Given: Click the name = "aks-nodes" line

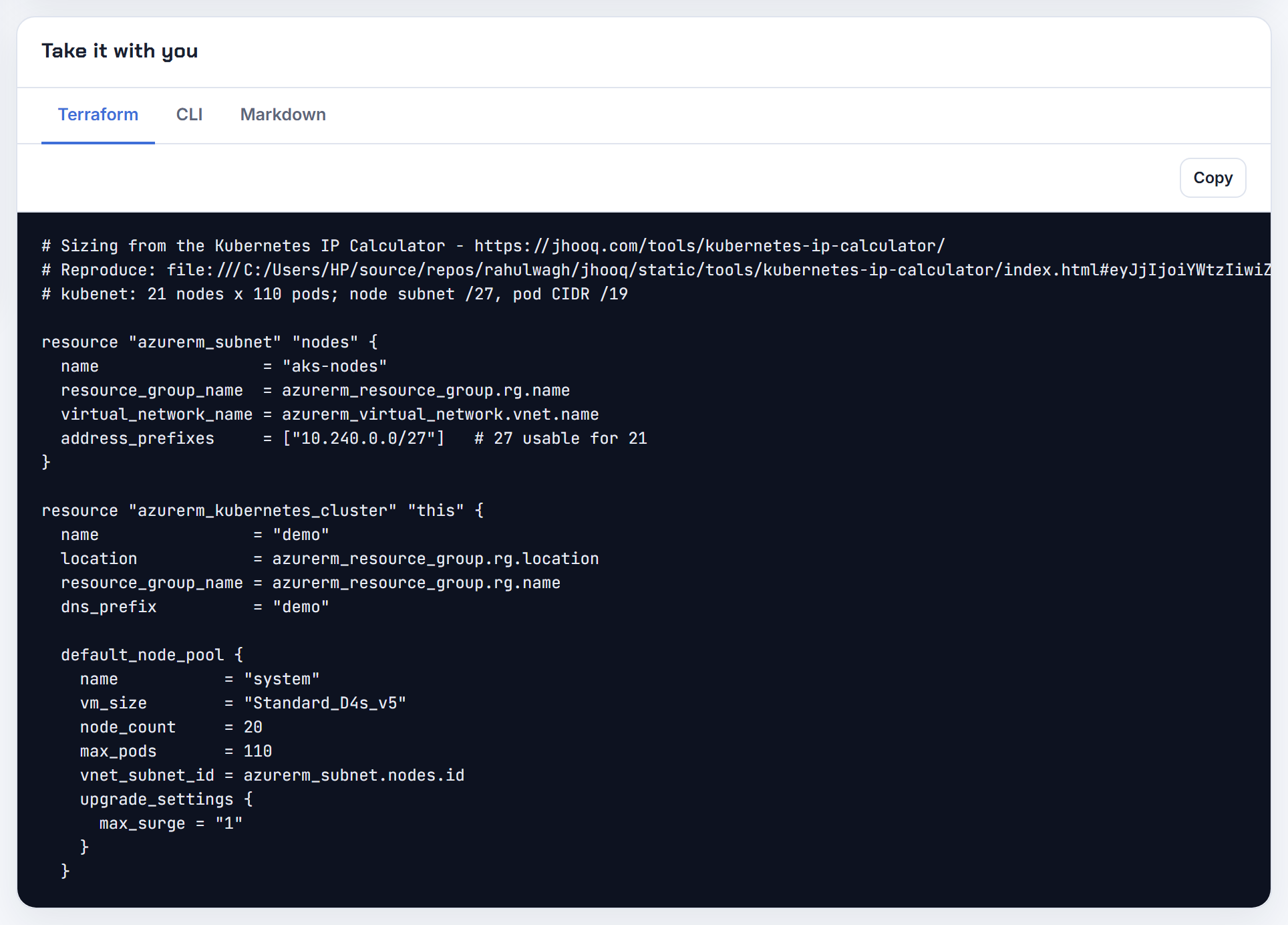Looking at the screenshot, I should pos(224,366).
